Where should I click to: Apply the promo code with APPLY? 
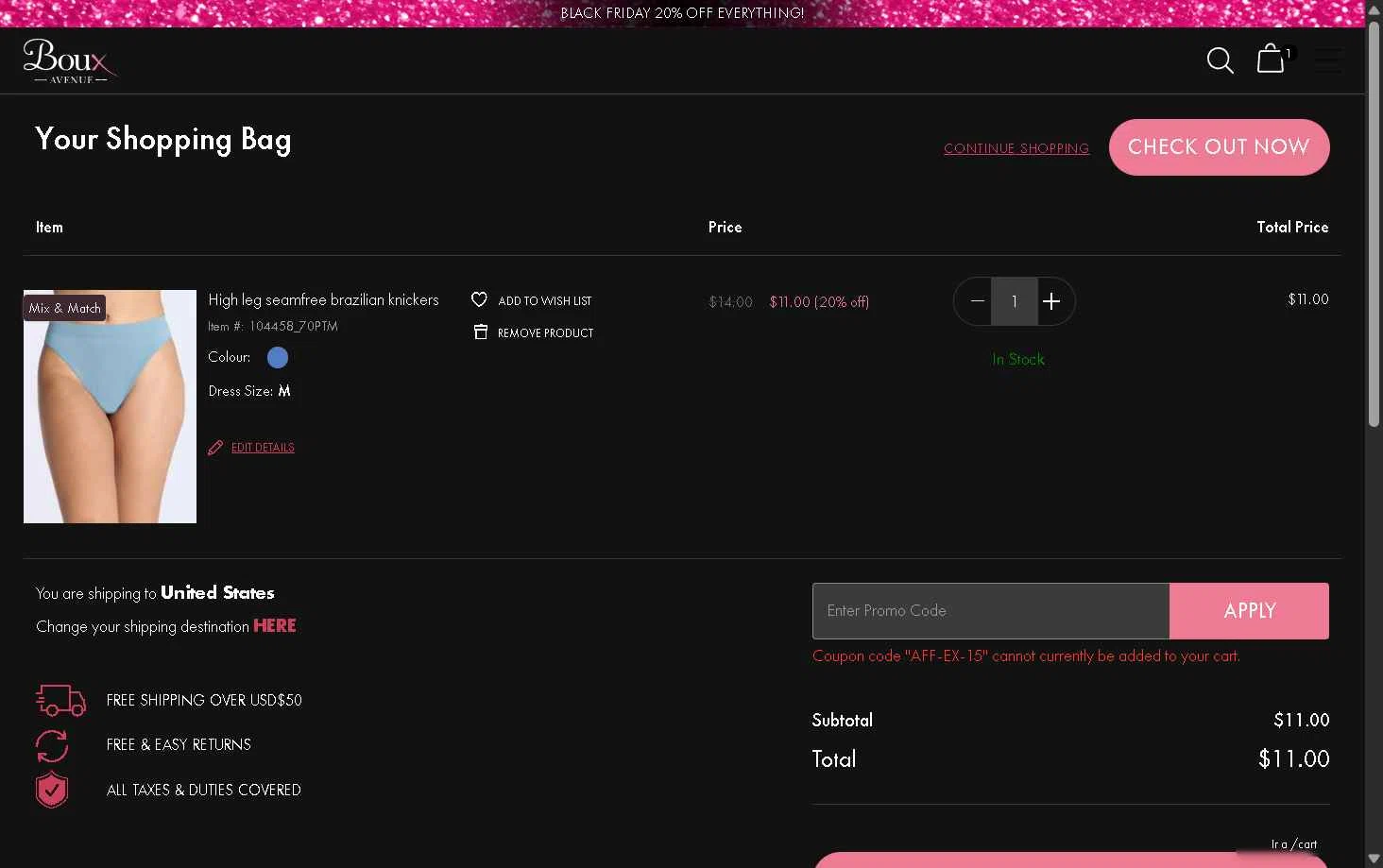(1249, 611)
